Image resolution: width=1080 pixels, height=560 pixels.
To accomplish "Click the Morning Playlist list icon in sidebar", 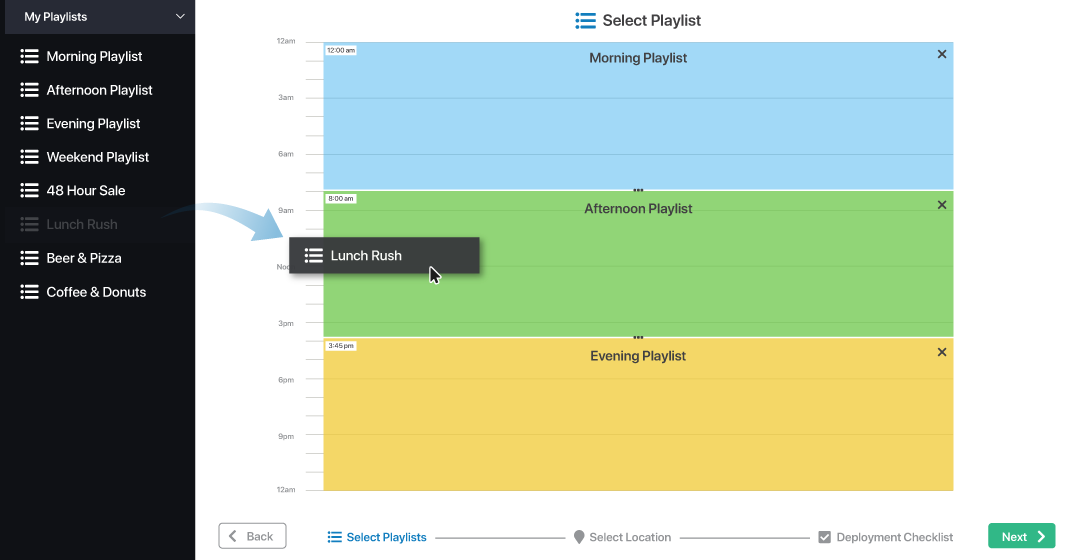I will (30, 56).
